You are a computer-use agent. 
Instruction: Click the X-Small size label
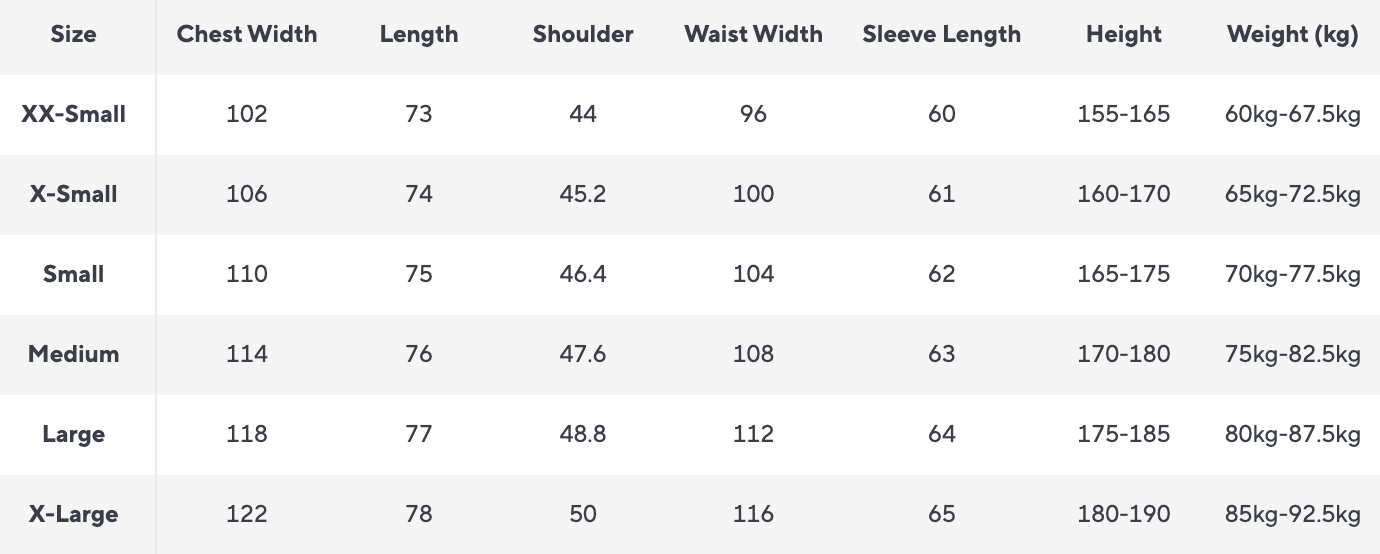pyautogui.click(x=74, y=194)
